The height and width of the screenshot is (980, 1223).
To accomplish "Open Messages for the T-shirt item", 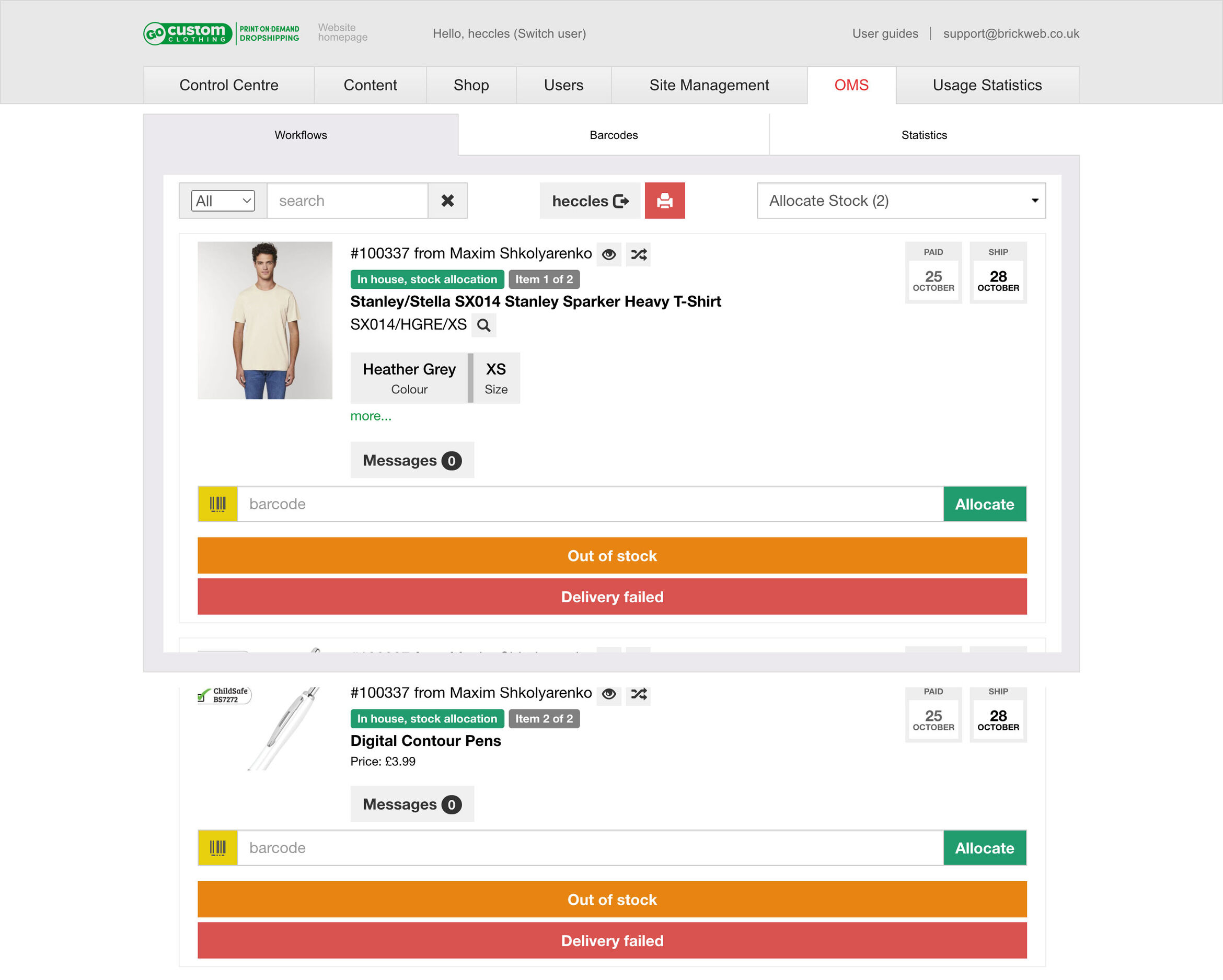I will (412, 460).
